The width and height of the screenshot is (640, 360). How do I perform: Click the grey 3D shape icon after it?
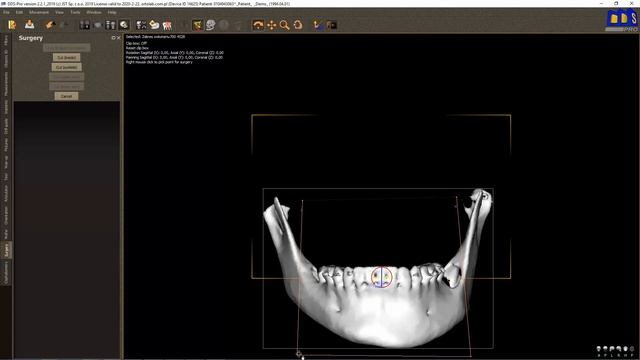pos(98,25)
